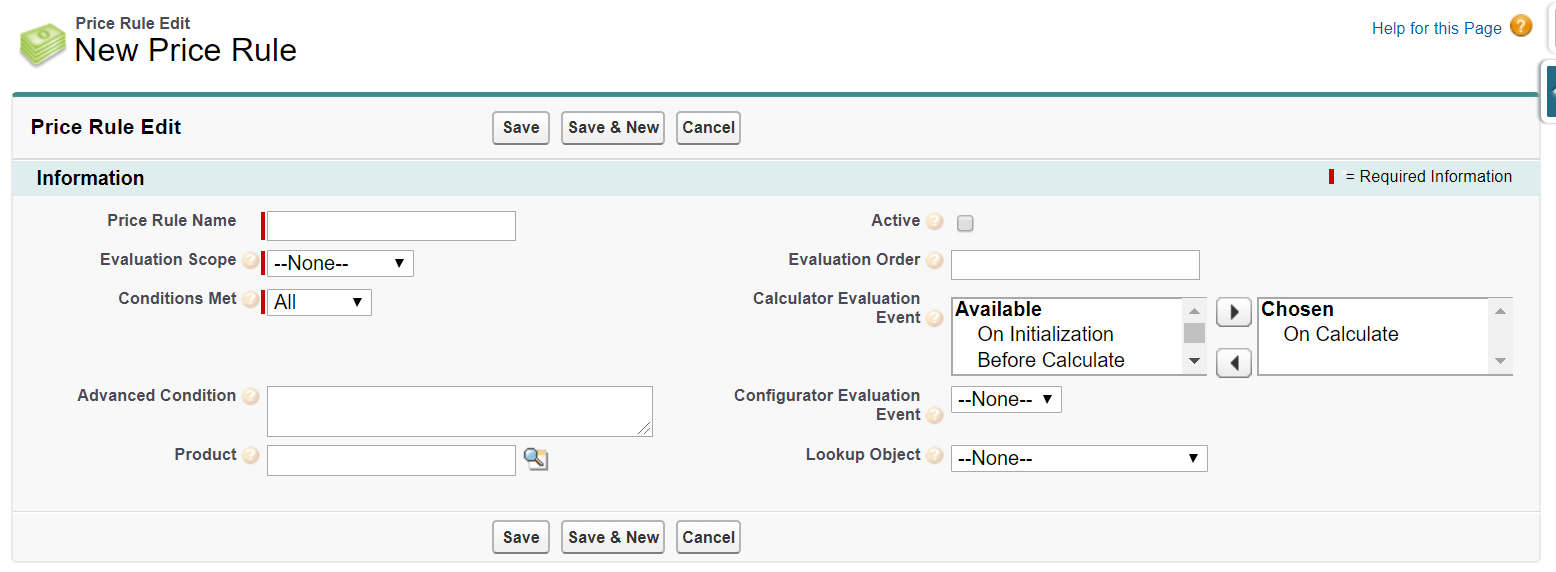Click the Available list scrollbar down arrow
Screen dimensions: 1556x572
tap(1194, 361)
